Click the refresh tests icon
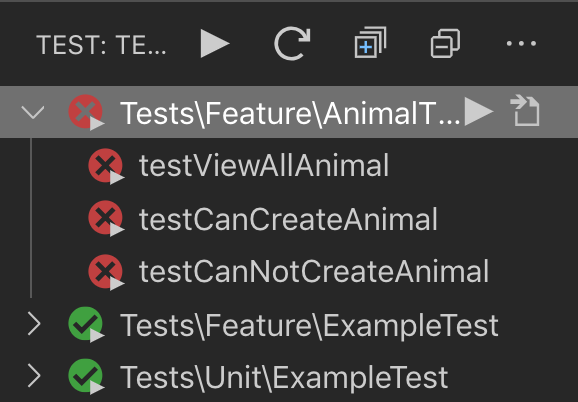This screenshot has height=402, width=578. pos(292,43)
